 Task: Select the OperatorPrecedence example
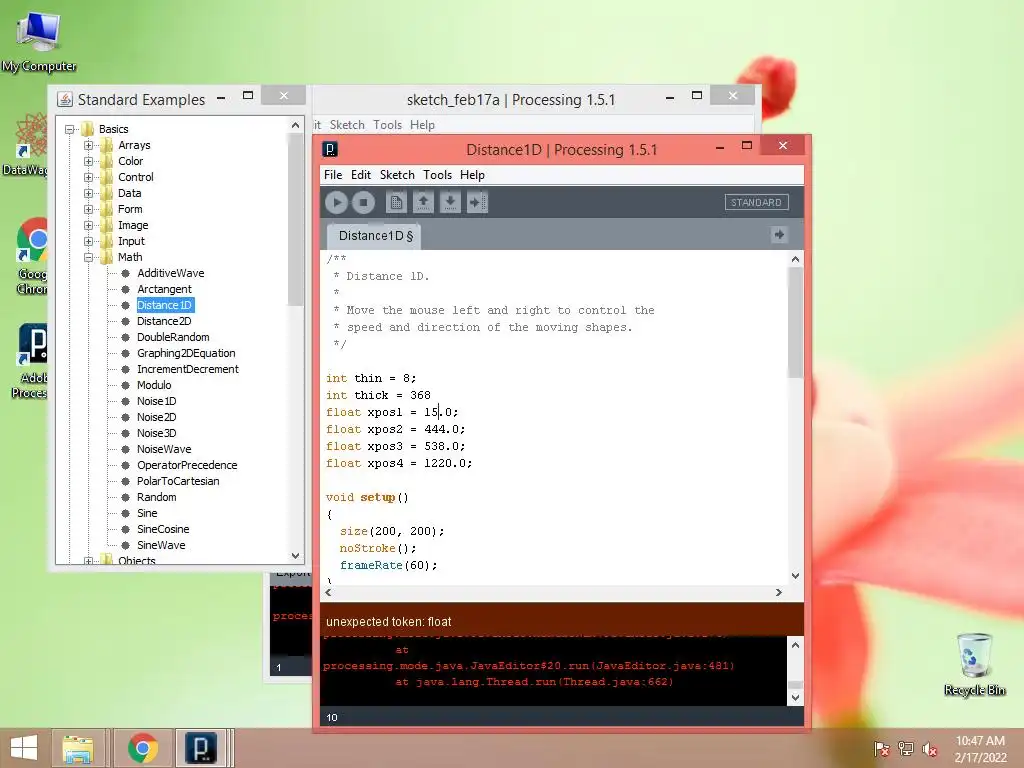pyautogui.click(x=187, y=465)
